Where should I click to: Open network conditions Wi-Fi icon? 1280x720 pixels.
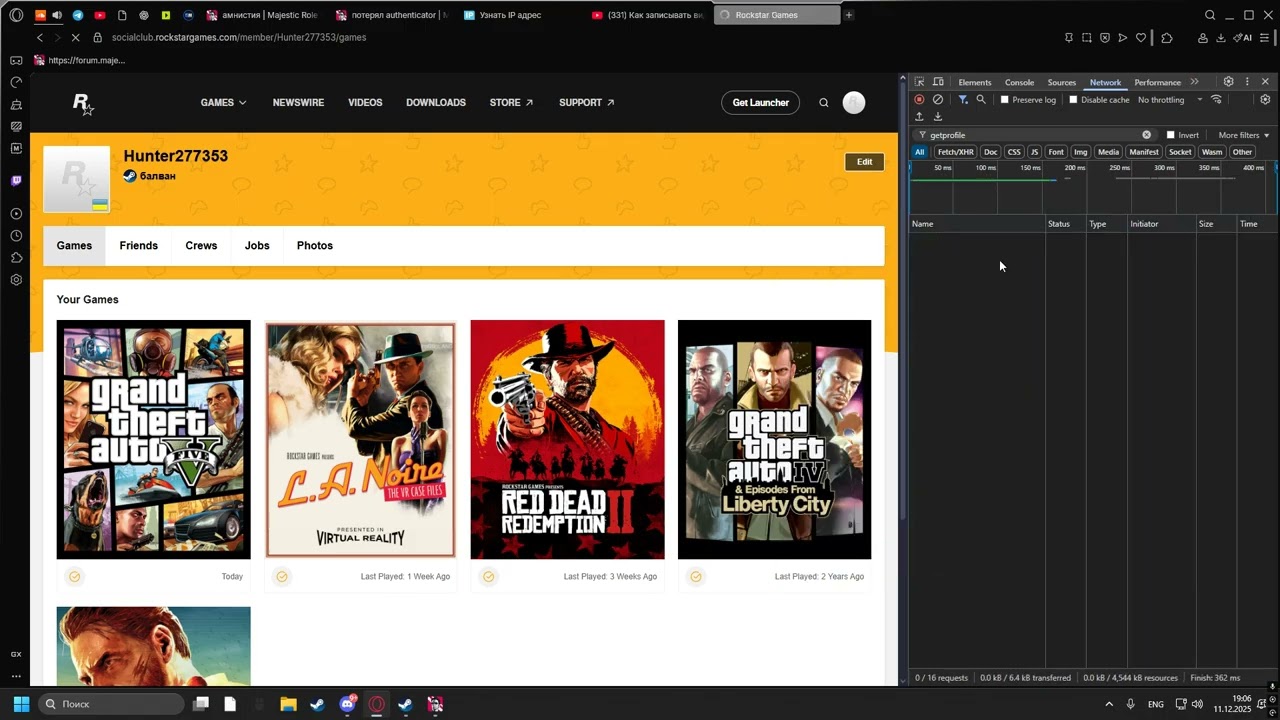pos(1216,100)
